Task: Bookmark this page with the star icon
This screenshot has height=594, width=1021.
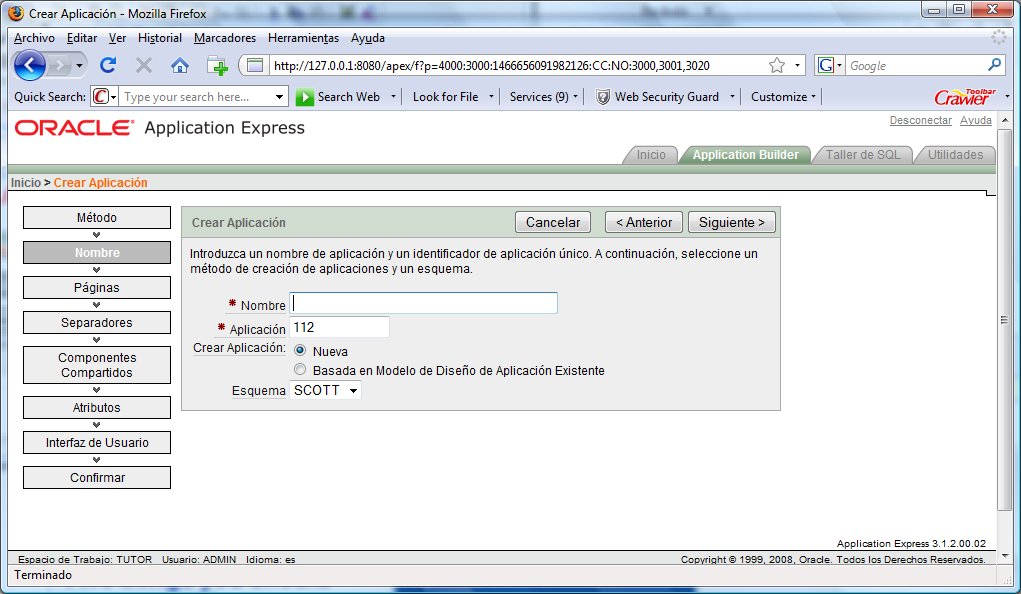Action: [776, 65]
